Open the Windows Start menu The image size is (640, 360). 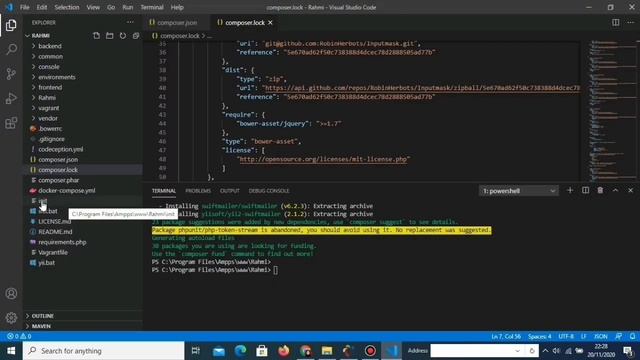[11, 351]
